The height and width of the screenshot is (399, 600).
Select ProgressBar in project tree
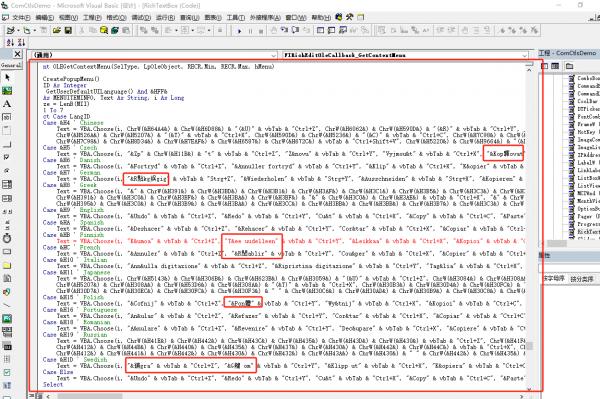(x=589, y=224)
